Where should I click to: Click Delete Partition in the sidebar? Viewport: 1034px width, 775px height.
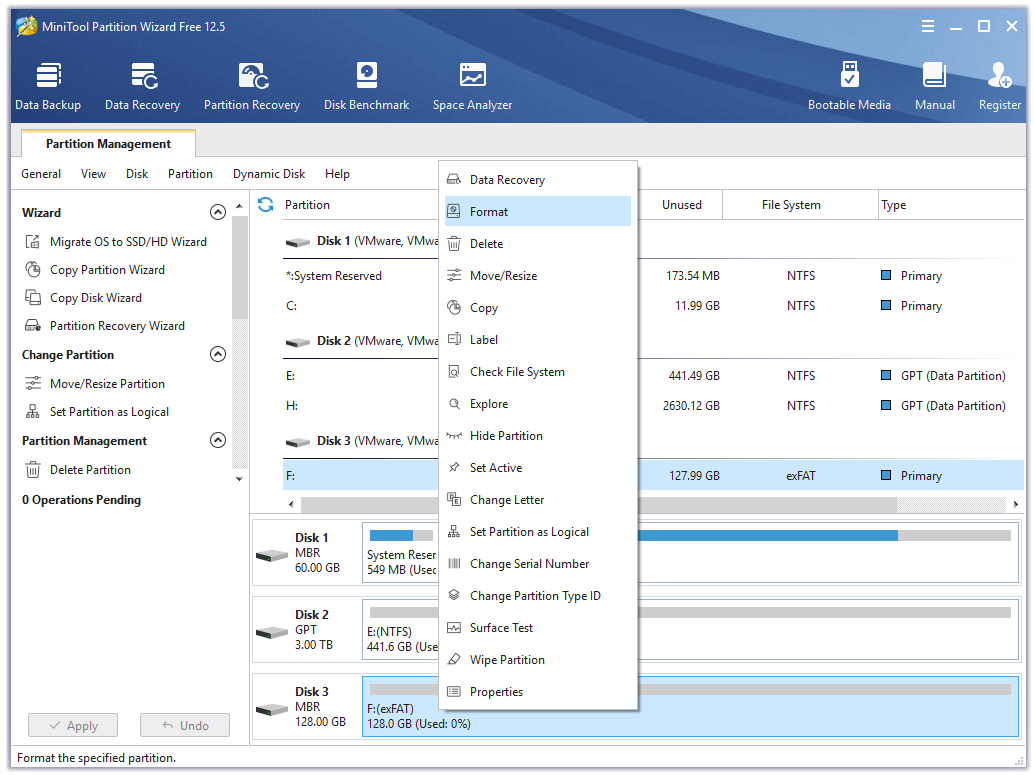[x=78, y=470]
